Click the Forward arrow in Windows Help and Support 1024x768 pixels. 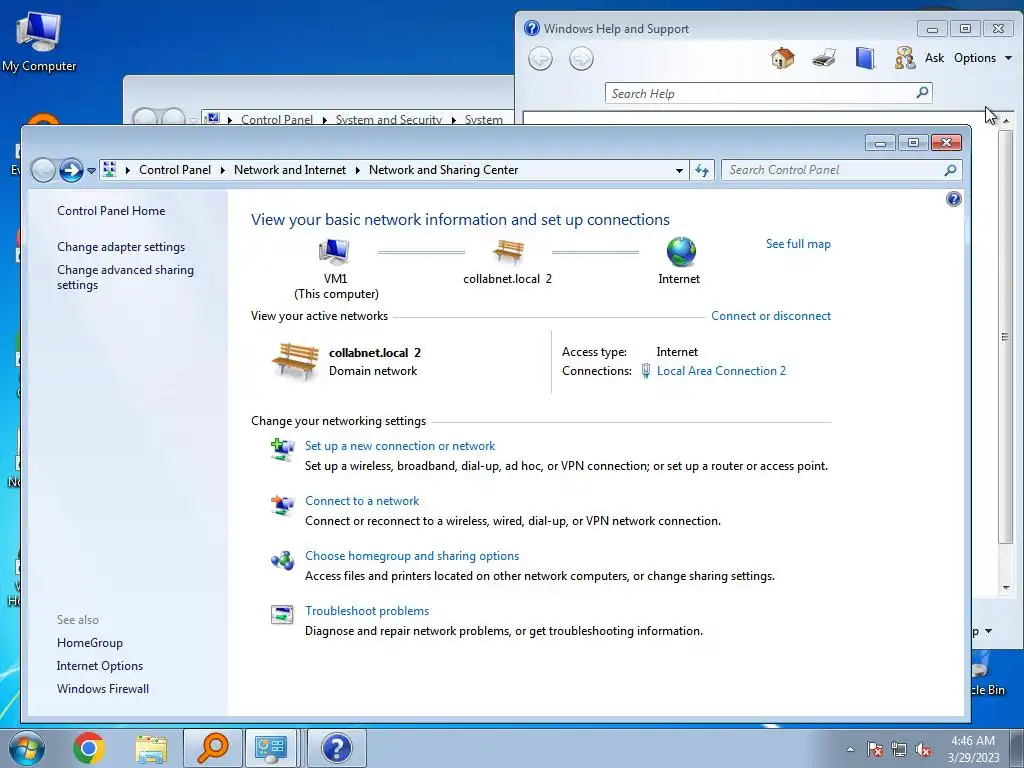click(x=581, y=59)
